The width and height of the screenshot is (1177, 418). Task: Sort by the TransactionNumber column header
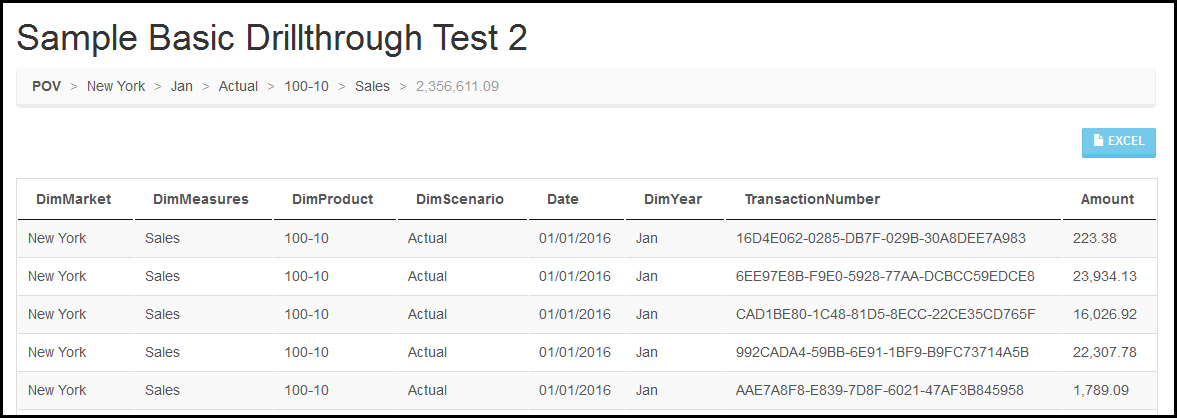tap(812, 199)
